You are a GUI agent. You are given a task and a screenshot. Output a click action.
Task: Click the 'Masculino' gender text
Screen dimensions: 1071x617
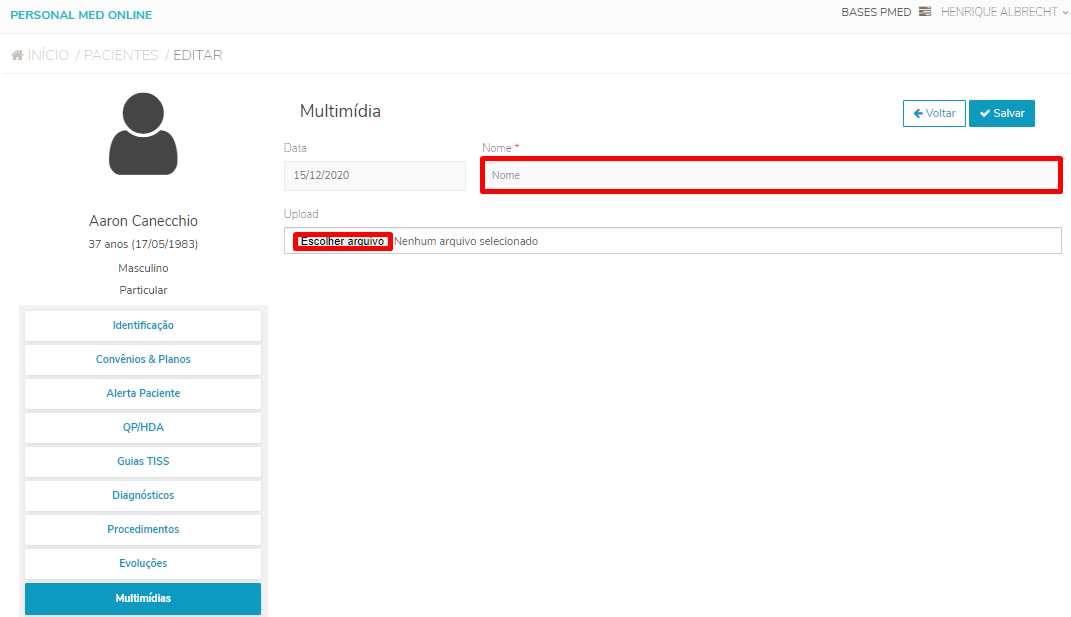(143, 269)
